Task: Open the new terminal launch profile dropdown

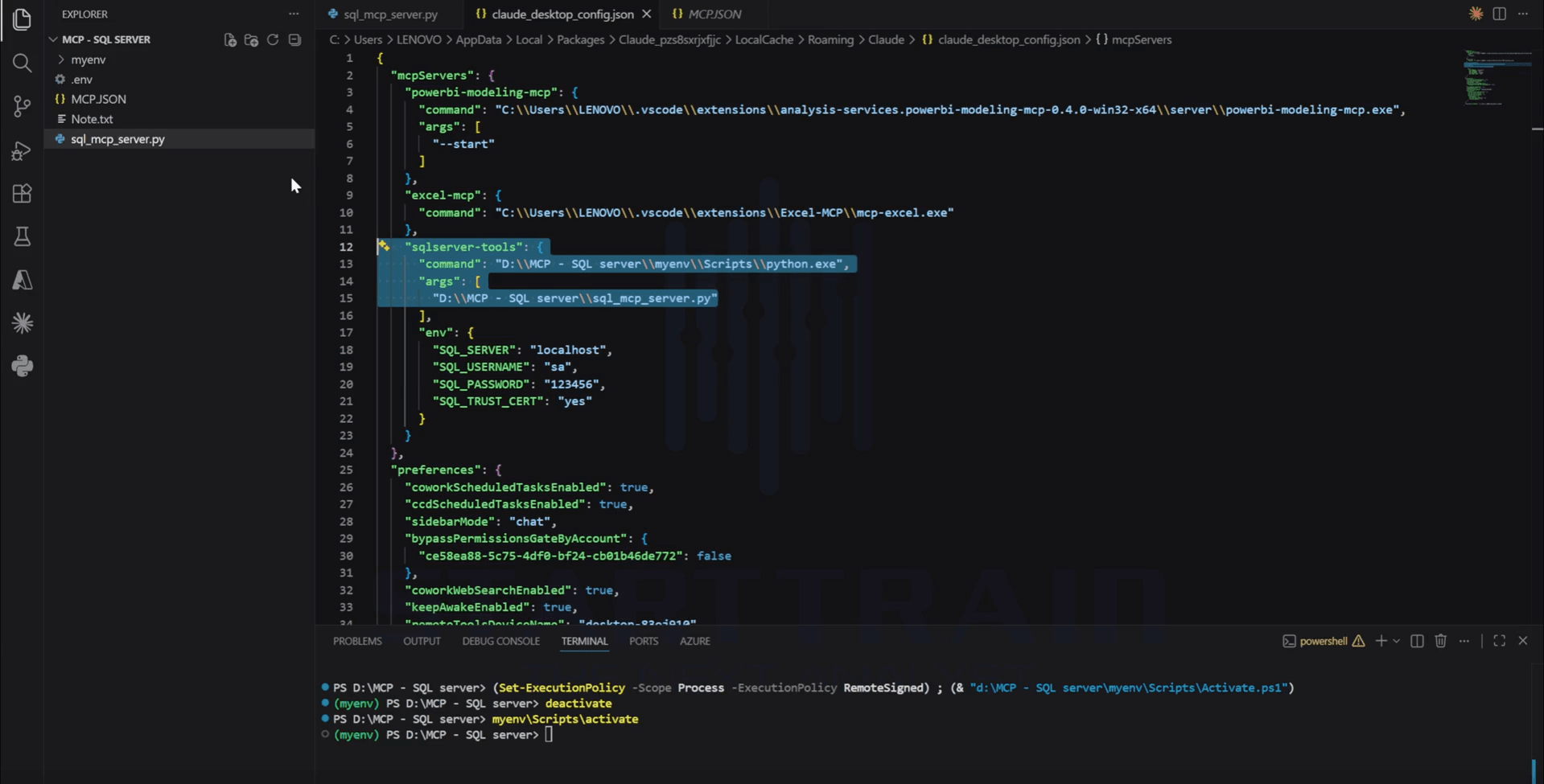Action: 1396,641
